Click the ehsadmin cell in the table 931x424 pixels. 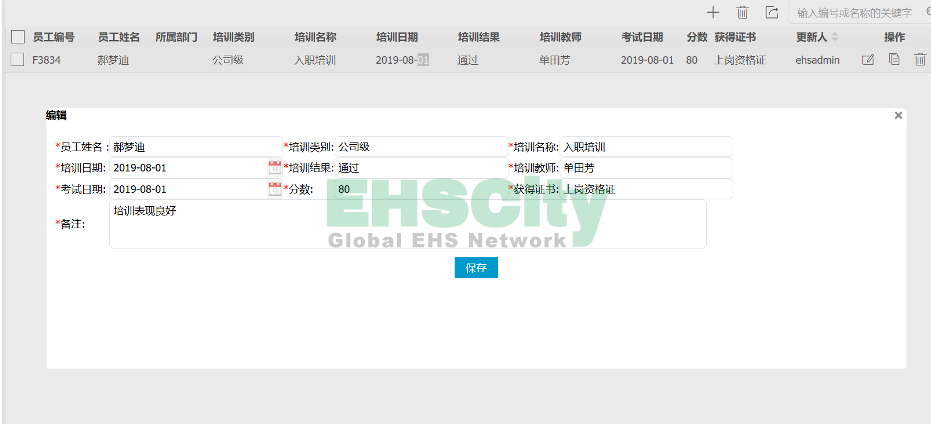point(818,60)
